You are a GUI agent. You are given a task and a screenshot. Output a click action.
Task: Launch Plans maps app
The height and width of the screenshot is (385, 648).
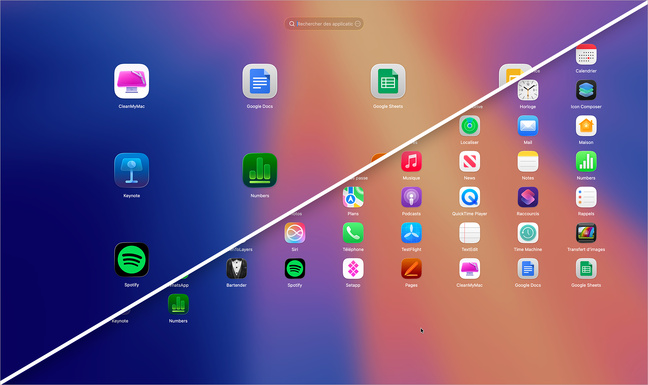[353, 197]
